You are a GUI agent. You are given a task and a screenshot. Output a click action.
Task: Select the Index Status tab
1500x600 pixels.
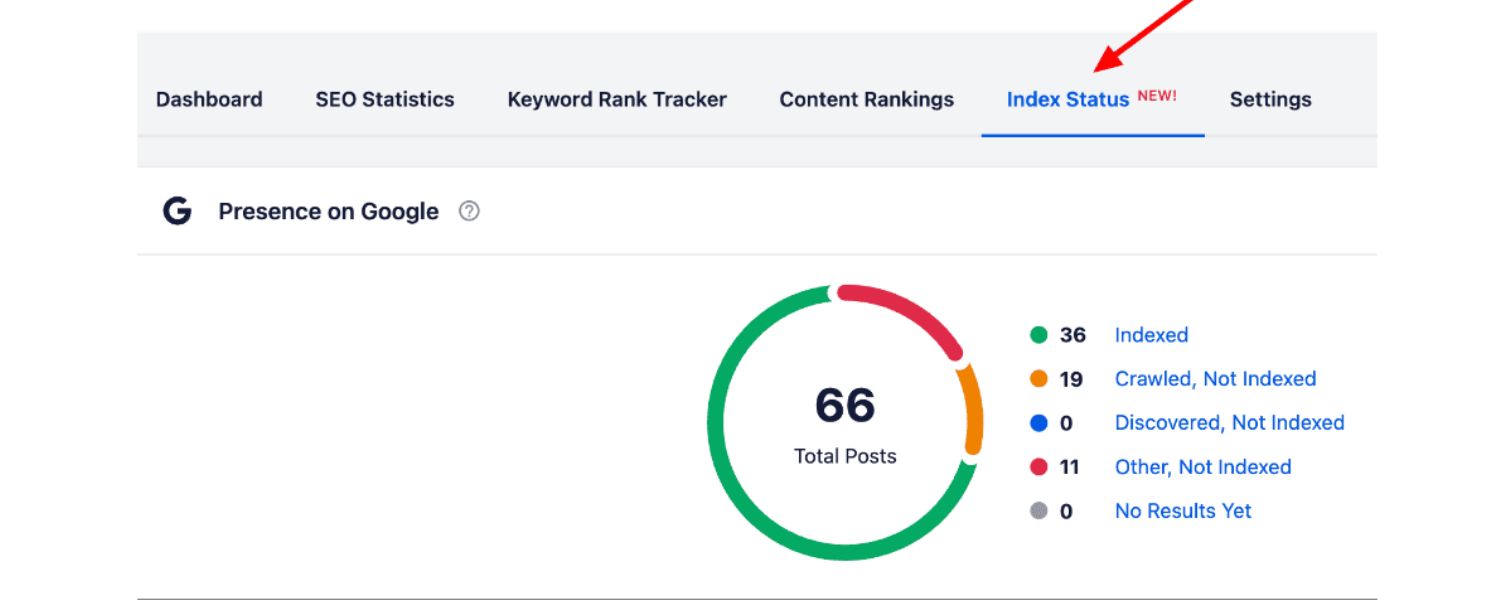[x=1068, y=99]
